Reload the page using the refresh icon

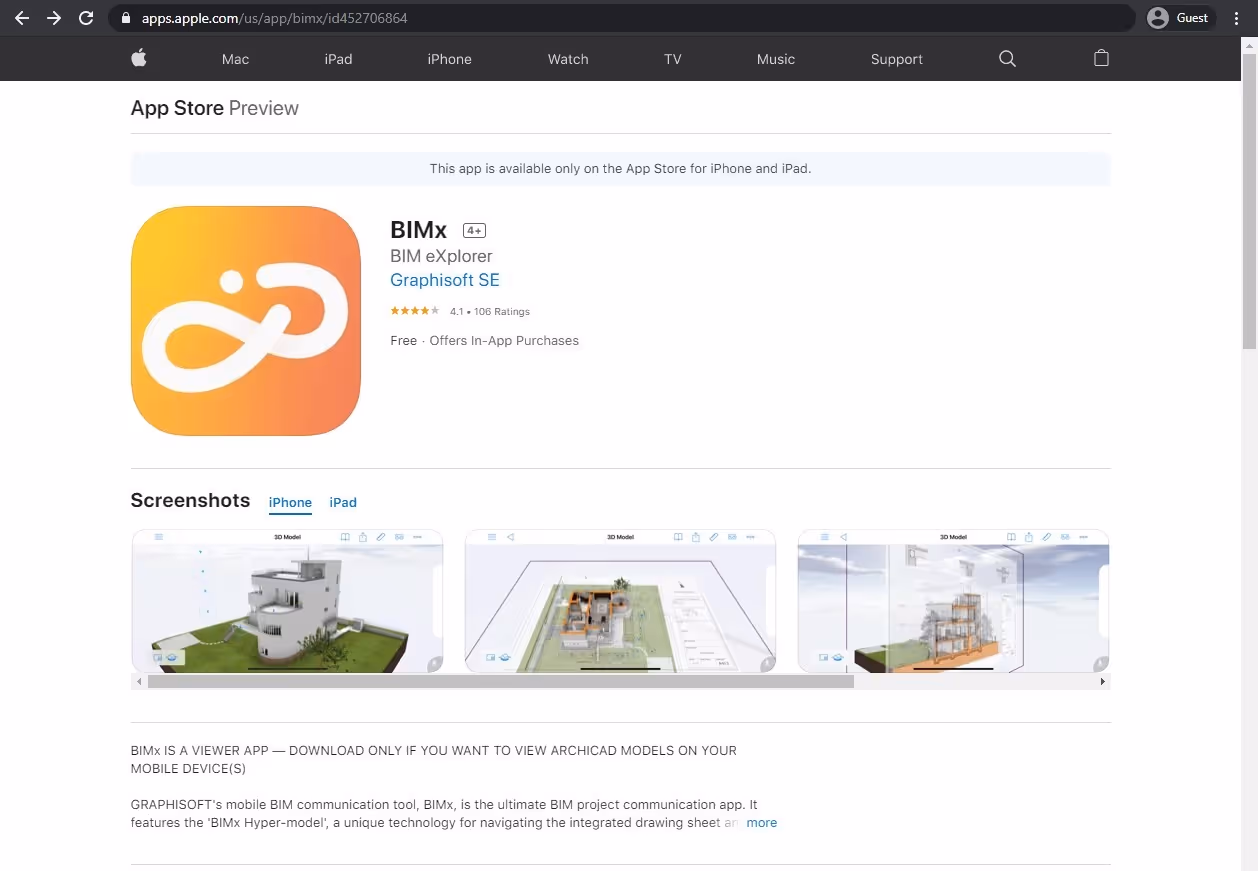click(x=86, y=17)
